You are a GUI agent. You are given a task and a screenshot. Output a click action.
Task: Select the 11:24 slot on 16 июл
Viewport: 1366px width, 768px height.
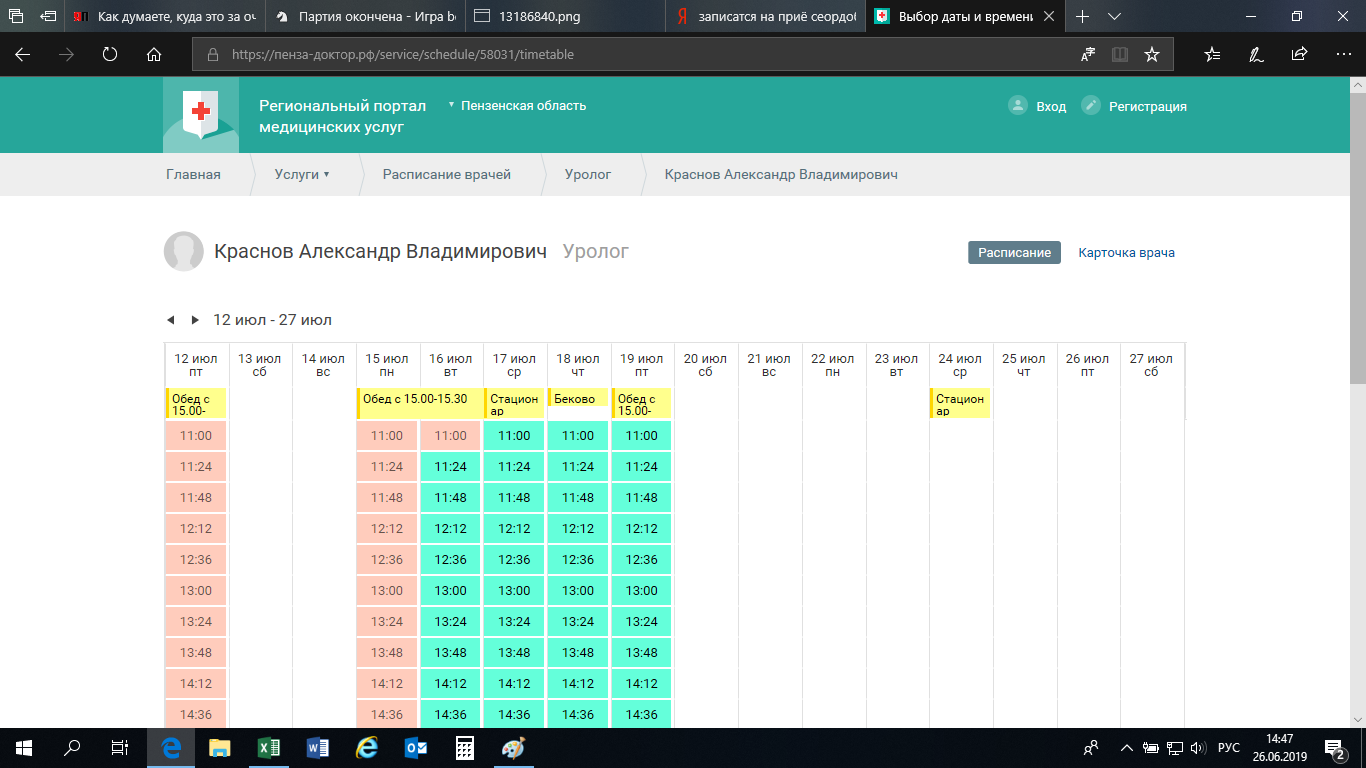pyautogui.click(x=451, y=467)
